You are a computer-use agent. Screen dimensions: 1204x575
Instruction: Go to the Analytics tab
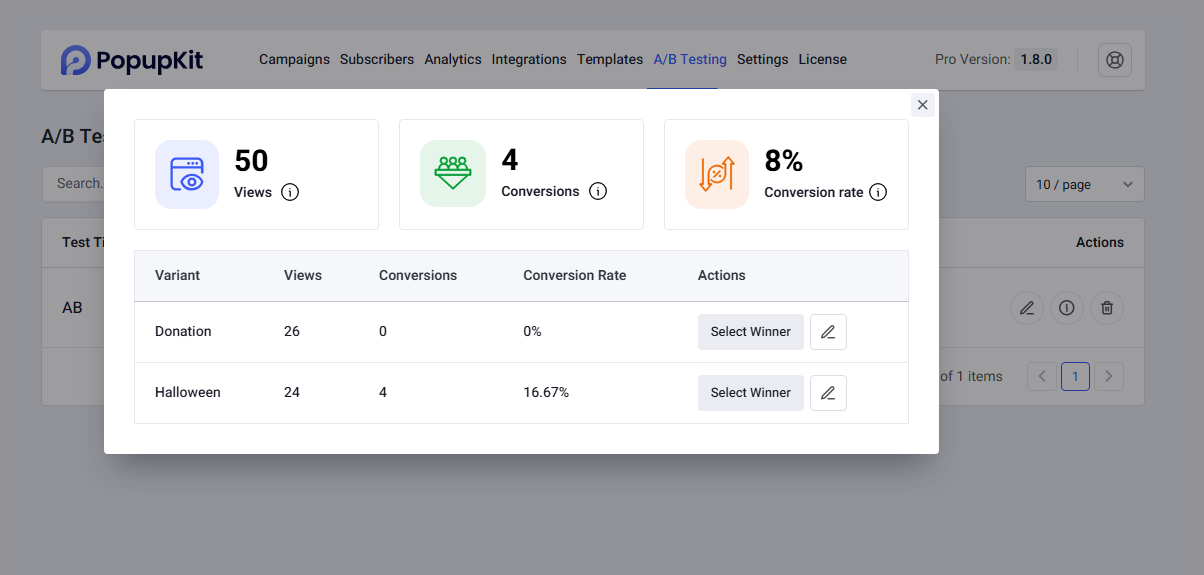pyautogui.click(x=452, y=60)
